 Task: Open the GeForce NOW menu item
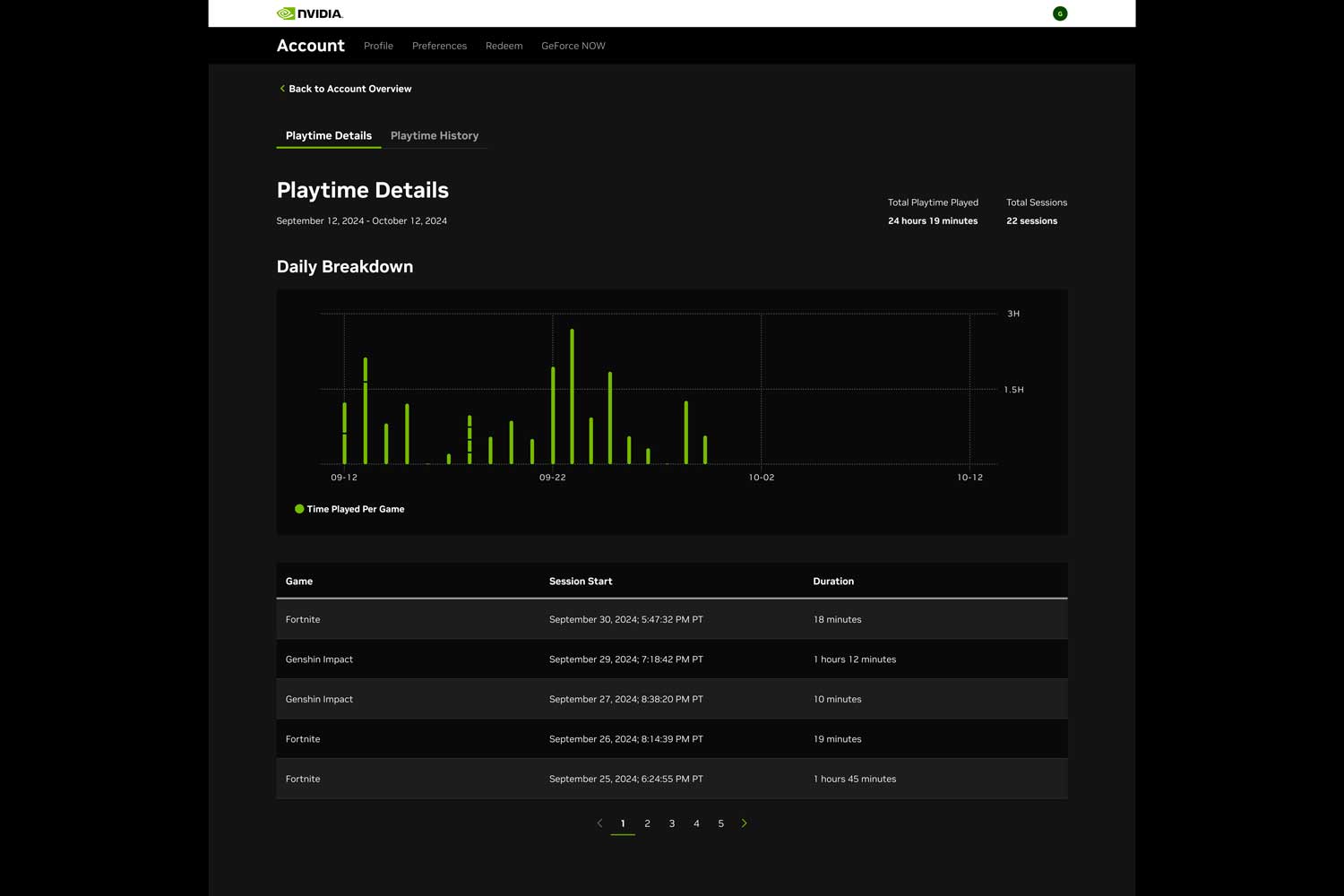click(573, 46)
